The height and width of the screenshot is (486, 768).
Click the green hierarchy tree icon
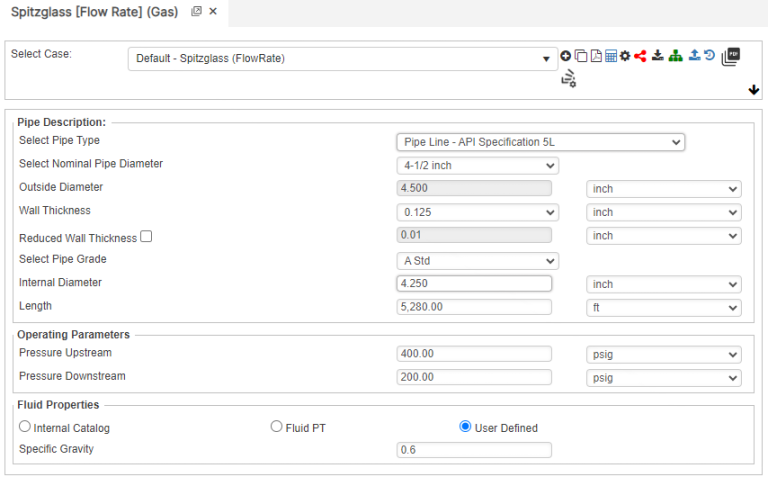point(675,56)
